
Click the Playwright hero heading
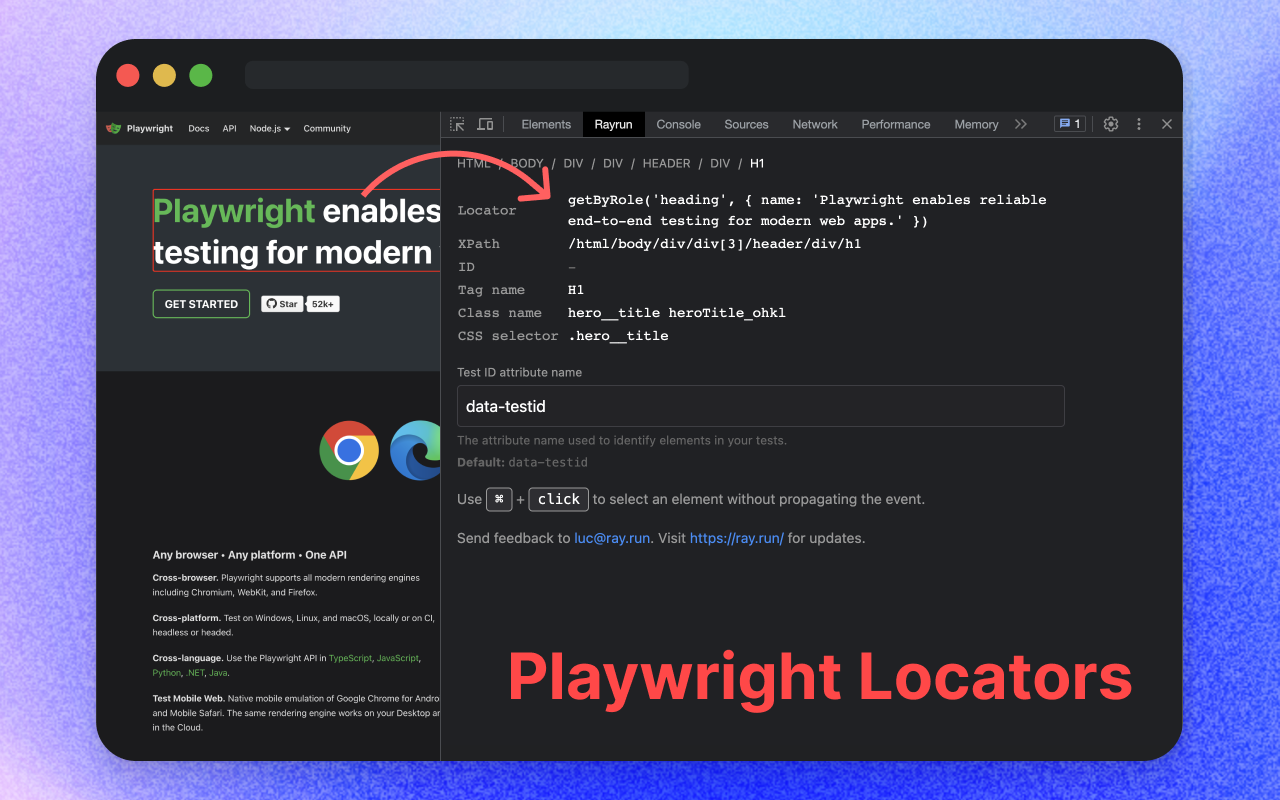click(297, 231)
